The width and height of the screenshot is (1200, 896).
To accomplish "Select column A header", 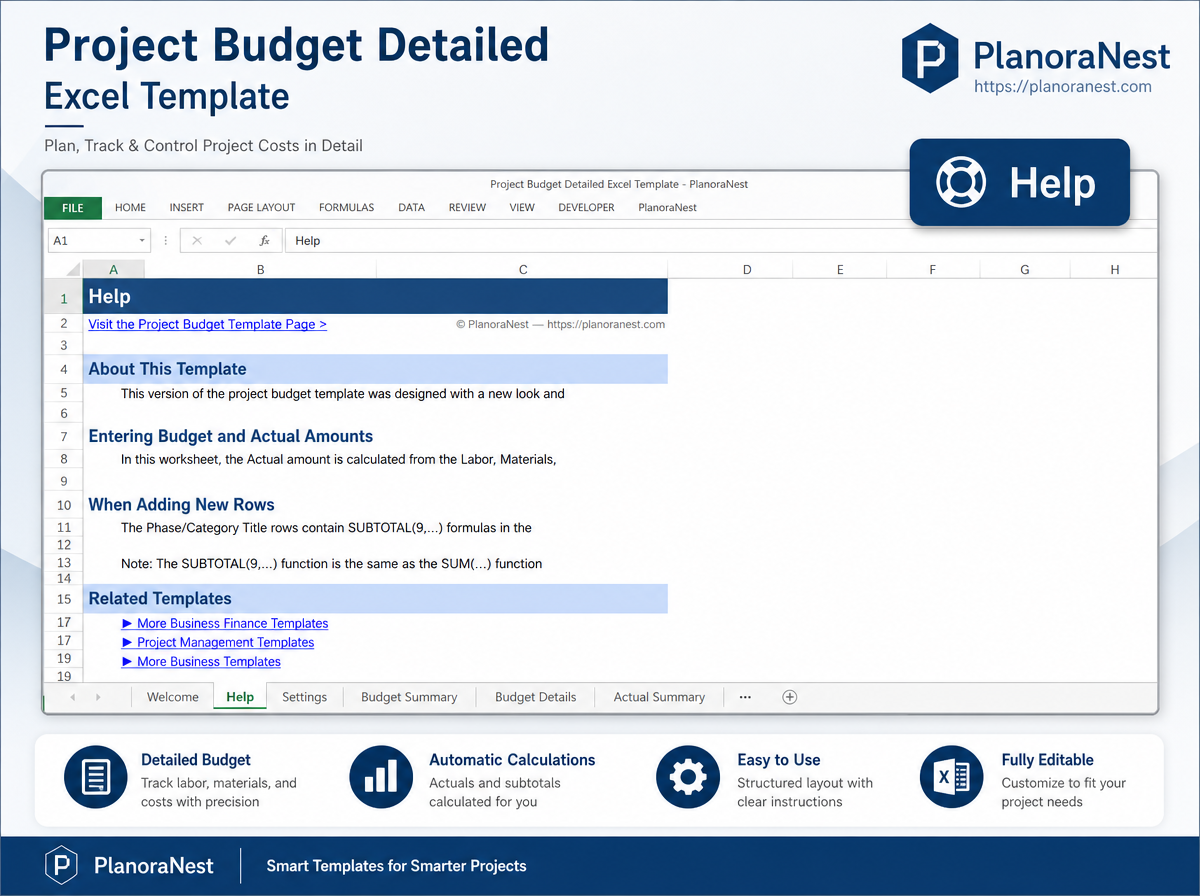I will [x=113, y=270].
